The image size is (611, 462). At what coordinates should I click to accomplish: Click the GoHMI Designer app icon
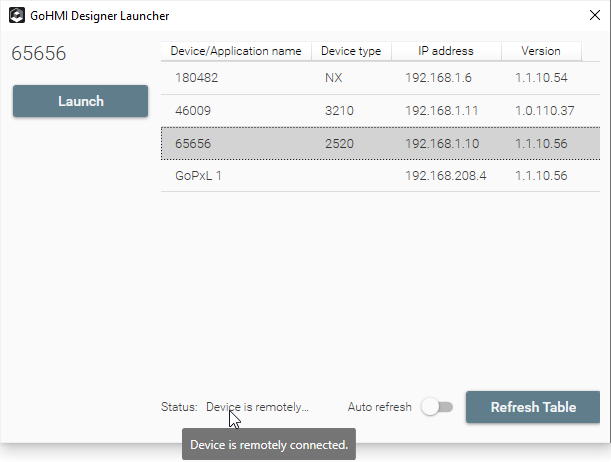(x=18, y=16)
